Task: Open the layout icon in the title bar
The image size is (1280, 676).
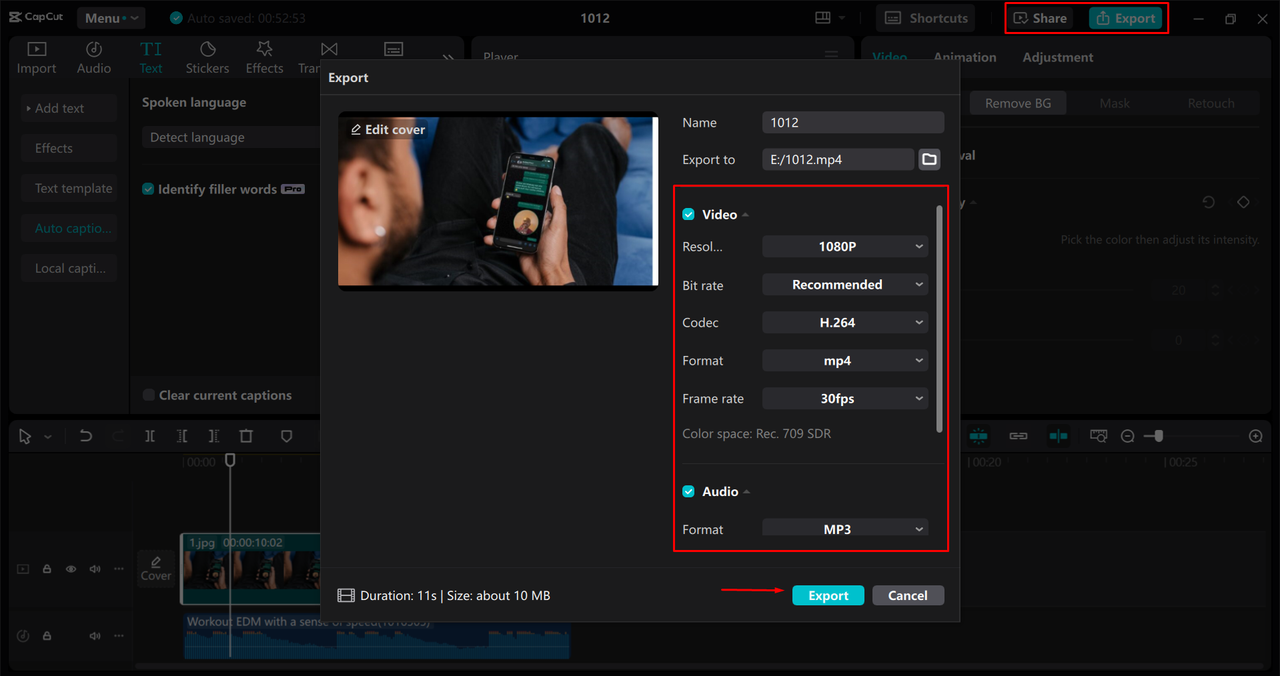Action: click(x=823, y=18)
